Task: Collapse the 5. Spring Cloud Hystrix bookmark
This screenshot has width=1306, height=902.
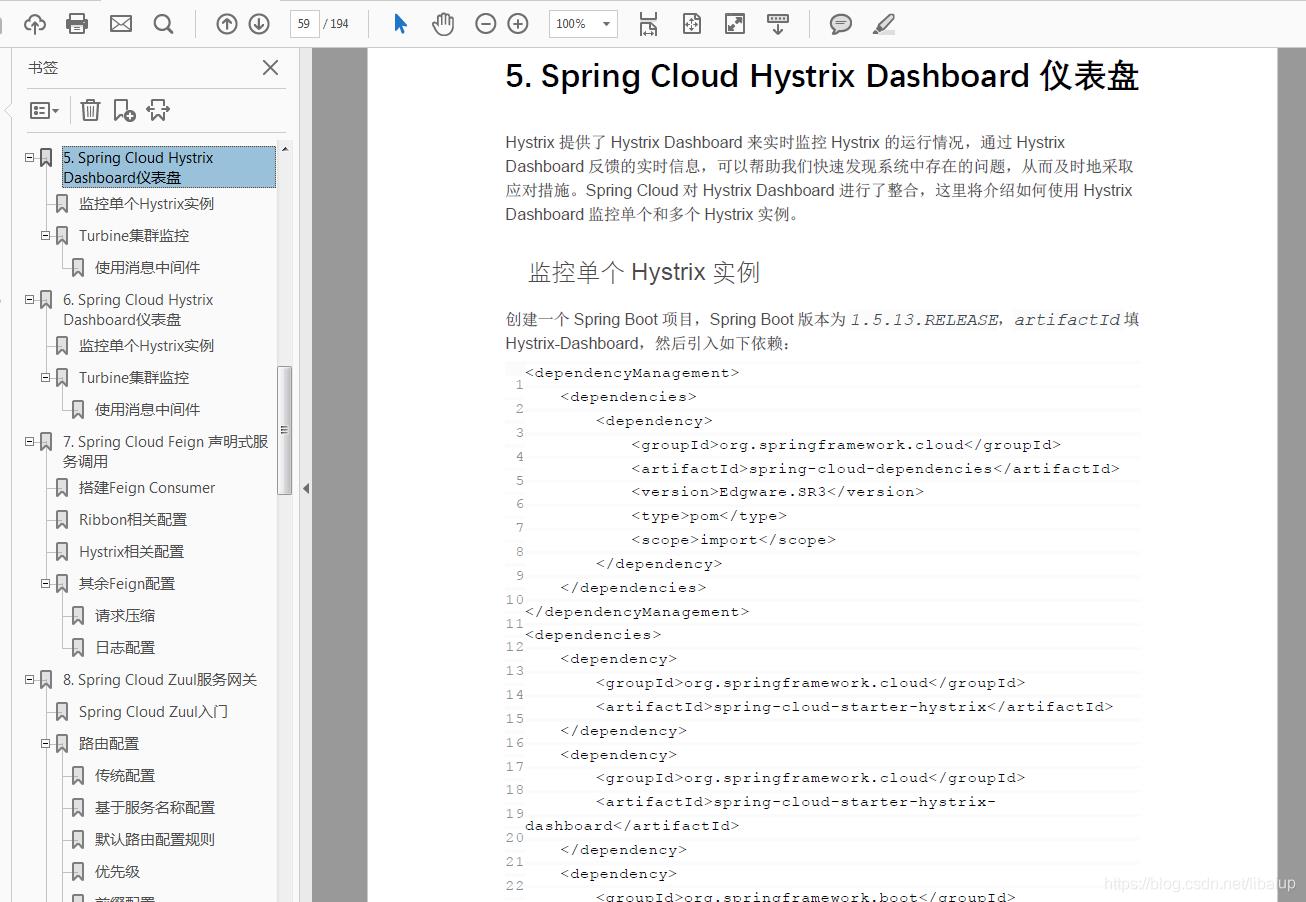Action: tap(30, 157)
